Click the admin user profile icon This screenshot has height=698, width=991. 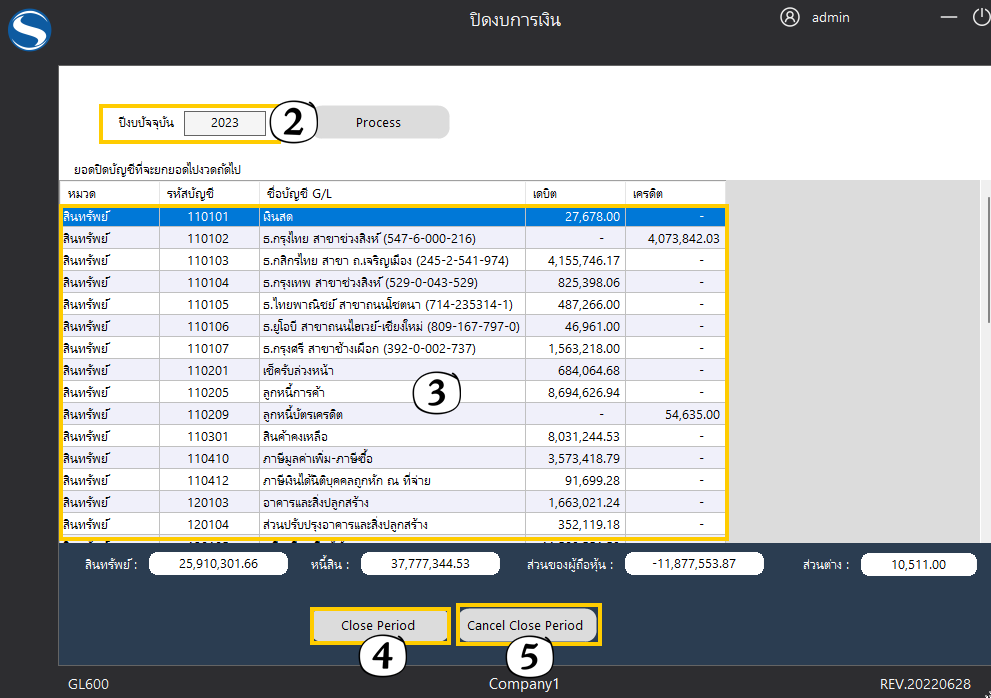click(790, 18)
